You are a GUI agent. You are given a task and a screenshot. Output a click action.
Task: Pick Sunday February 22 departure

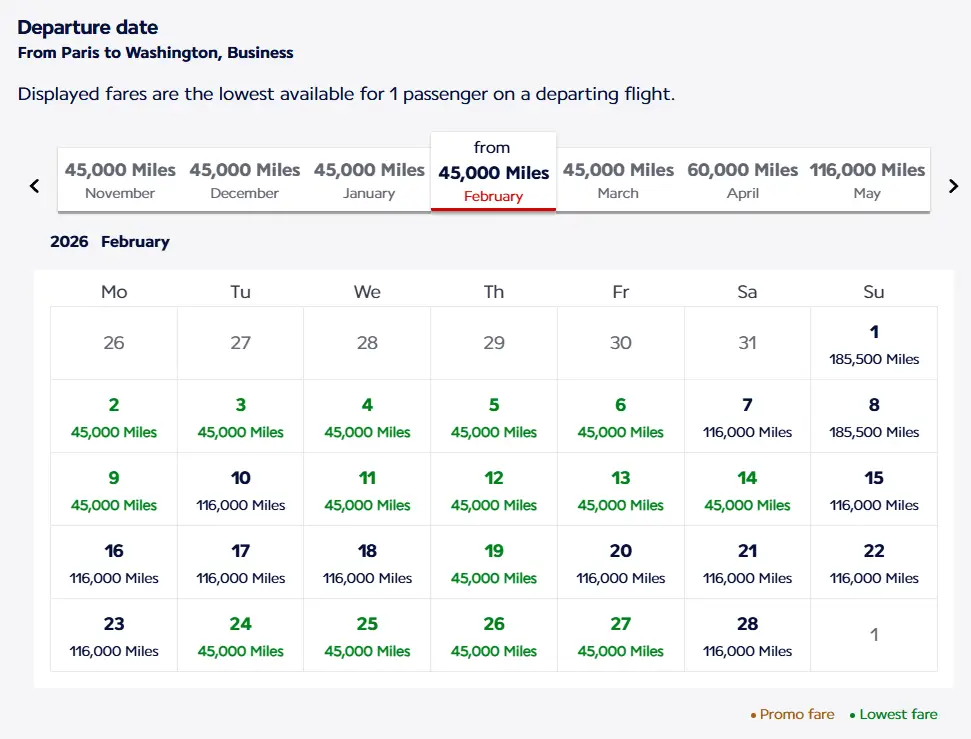(874, 563)
